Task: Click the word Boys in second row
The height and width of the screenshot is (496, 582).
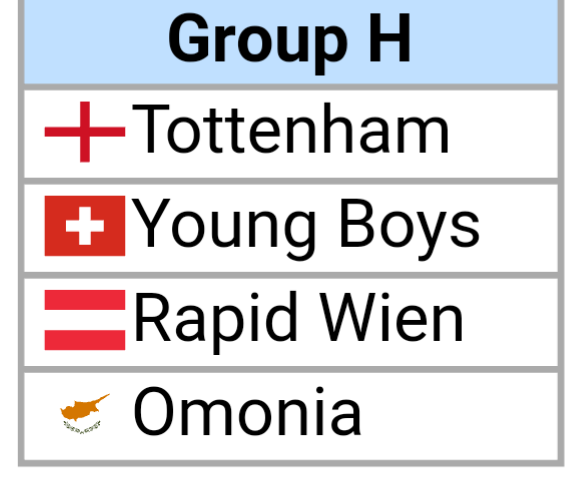Action: pos(410,227)
